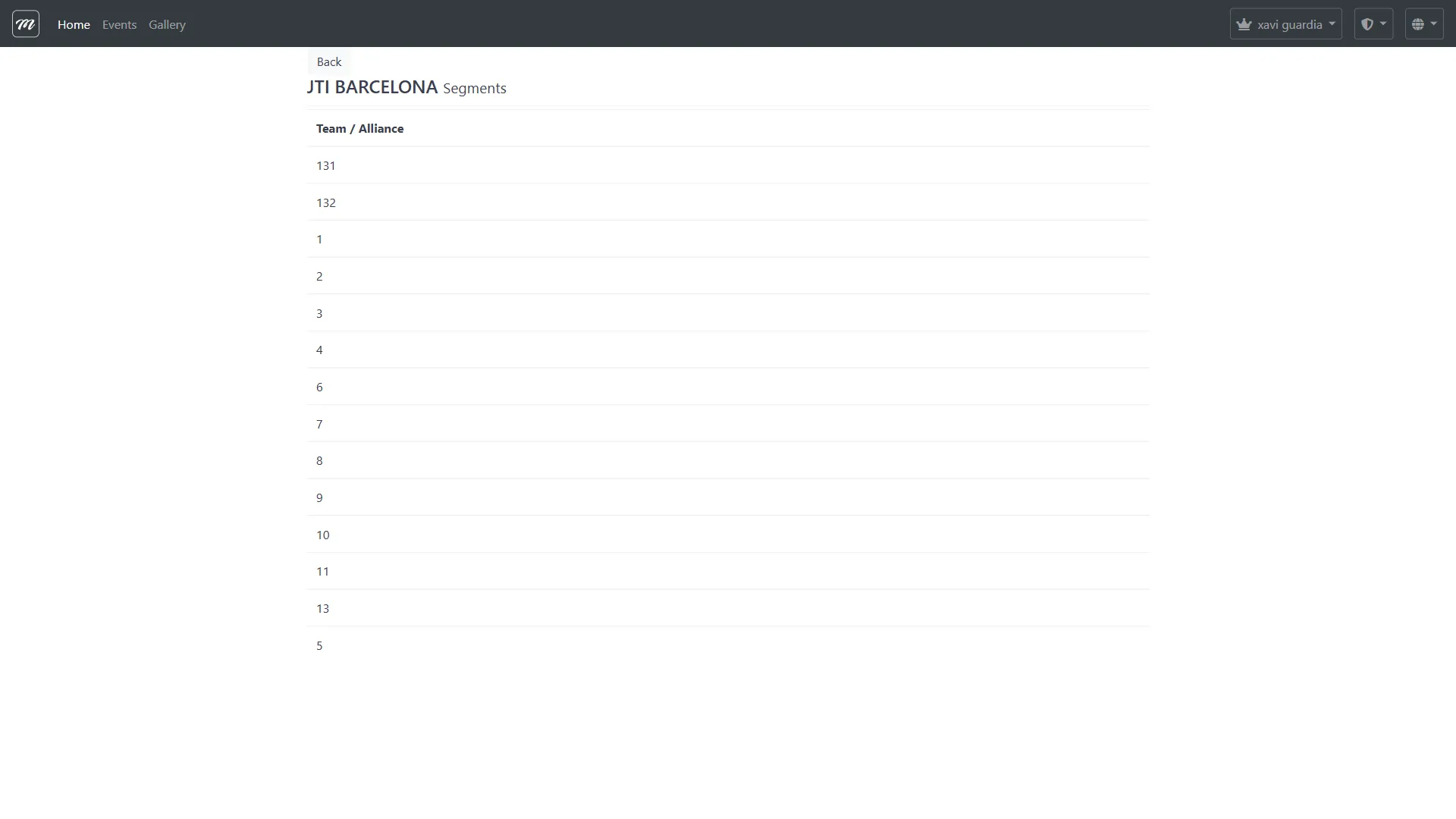Open the xavi guardia user dropdown
This screenshot has height=819, width=1456.
1289,24
